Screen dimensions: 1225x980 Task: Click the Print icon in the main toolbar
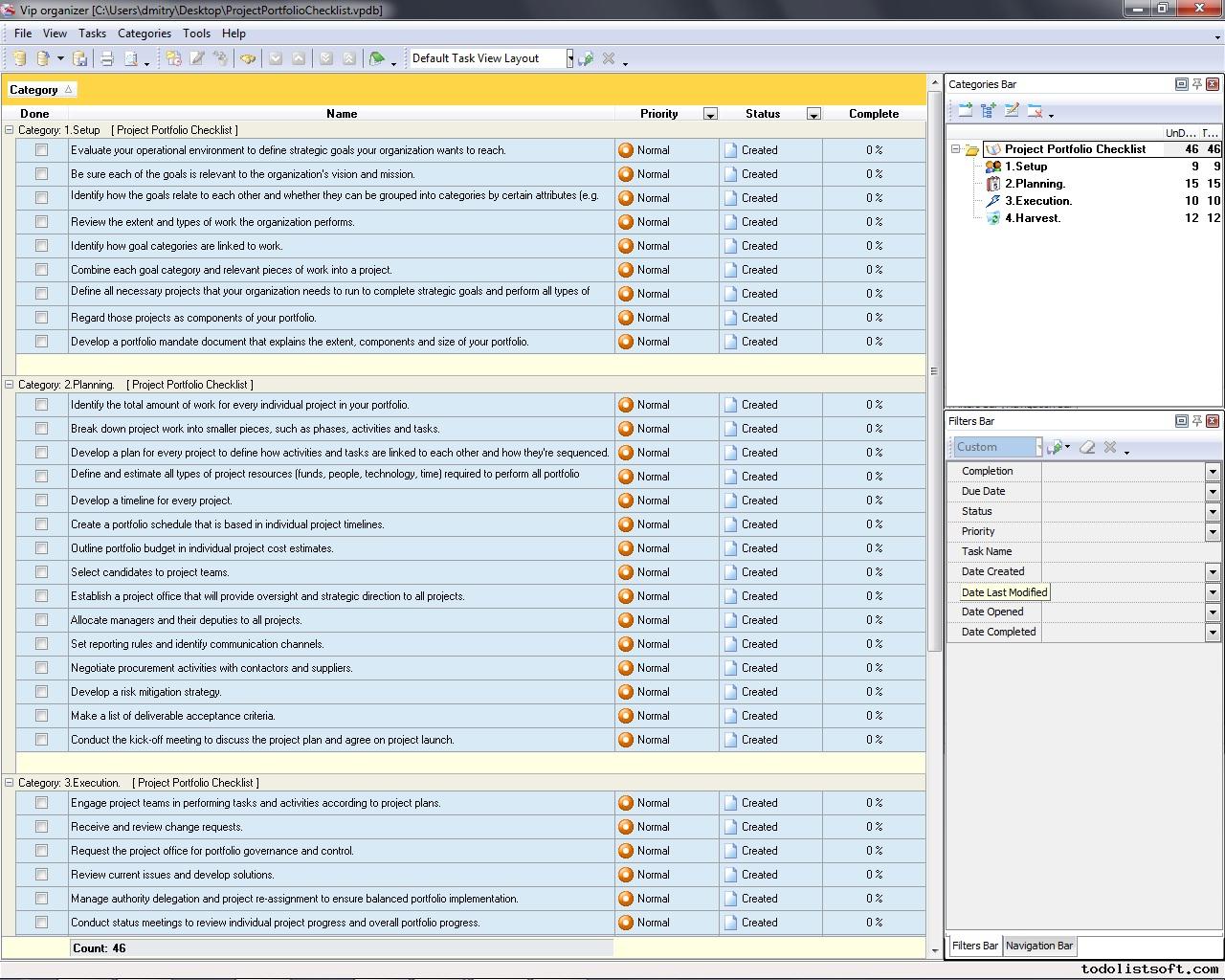[107, 59]
